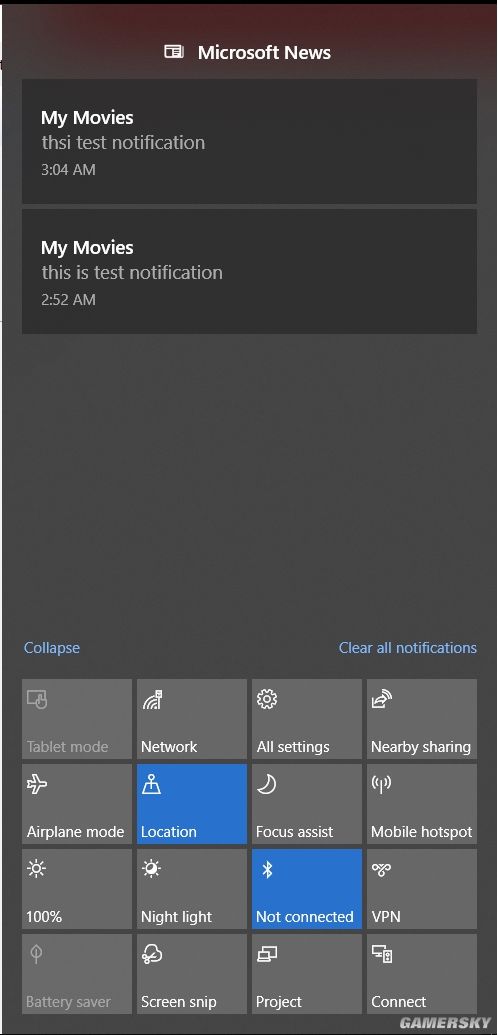Screen dimensions: 498x1035
Task: Adjust the 100% brightness tile
Action: (77, 889)
